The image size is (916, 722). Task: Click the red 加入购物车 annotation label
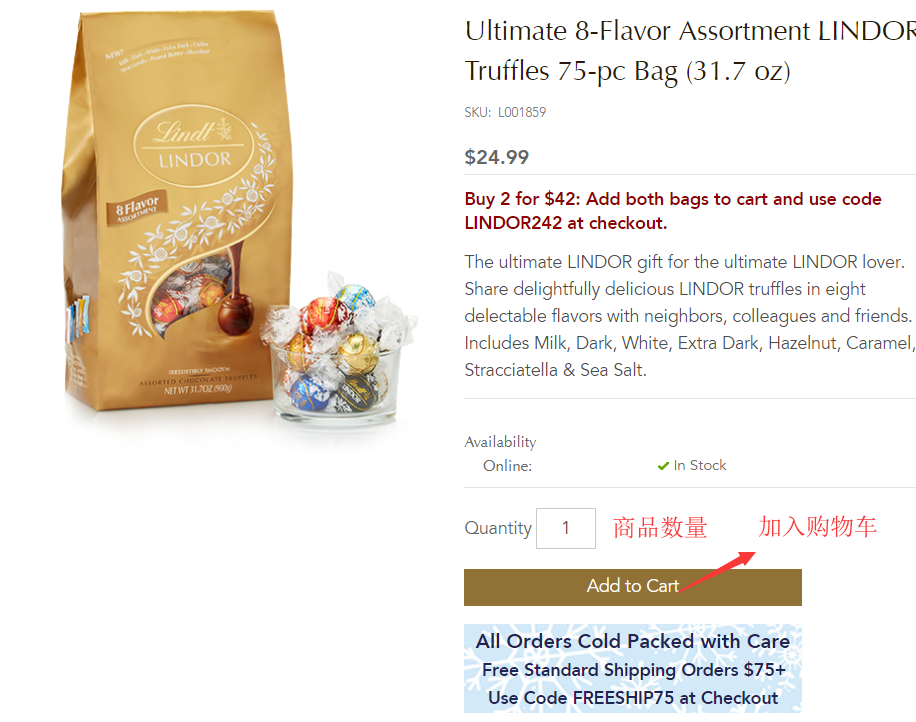818,526
